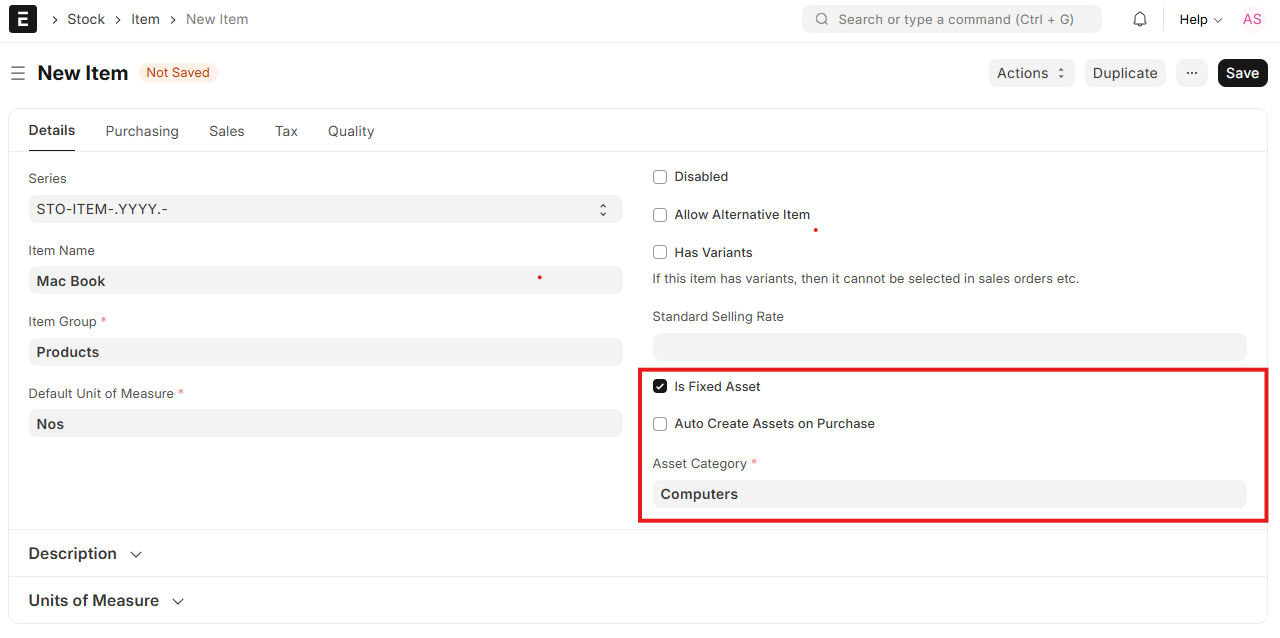Check Allow Alternative Item
Viewport: 1280px width, 638px height.
660,215
